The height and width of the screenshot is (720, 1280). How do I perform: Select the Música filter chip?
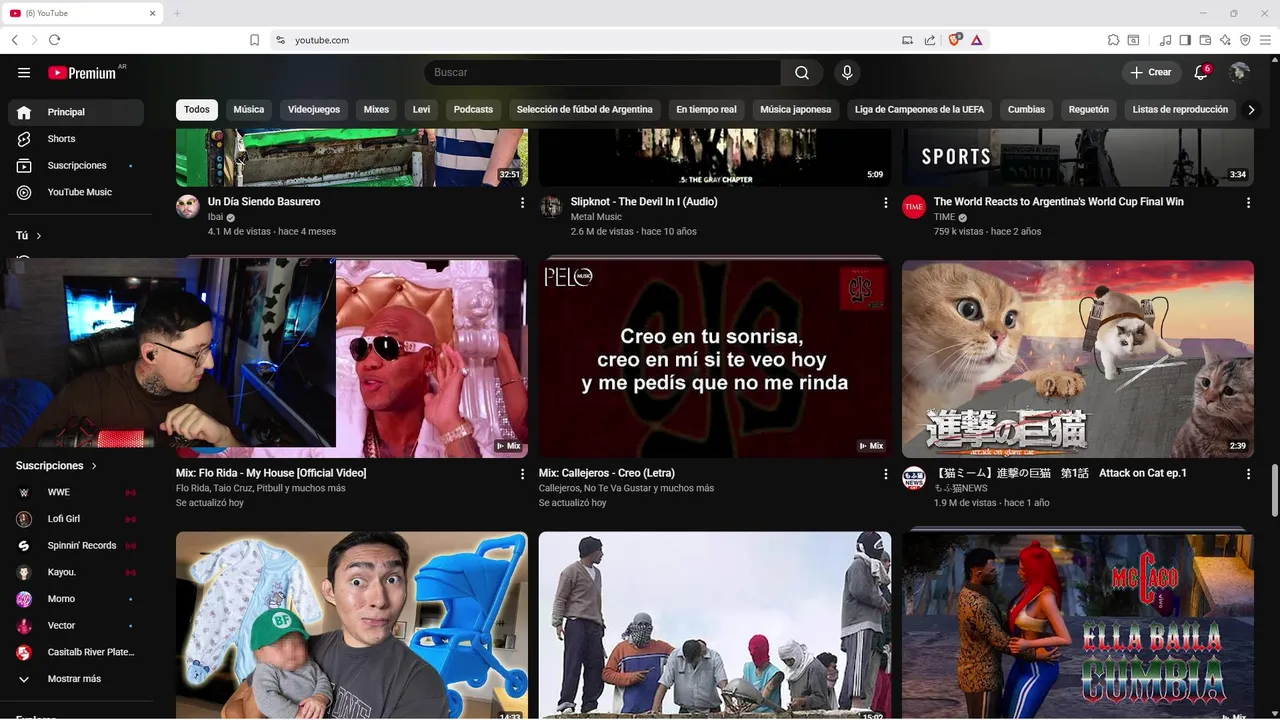click(249, 110)
